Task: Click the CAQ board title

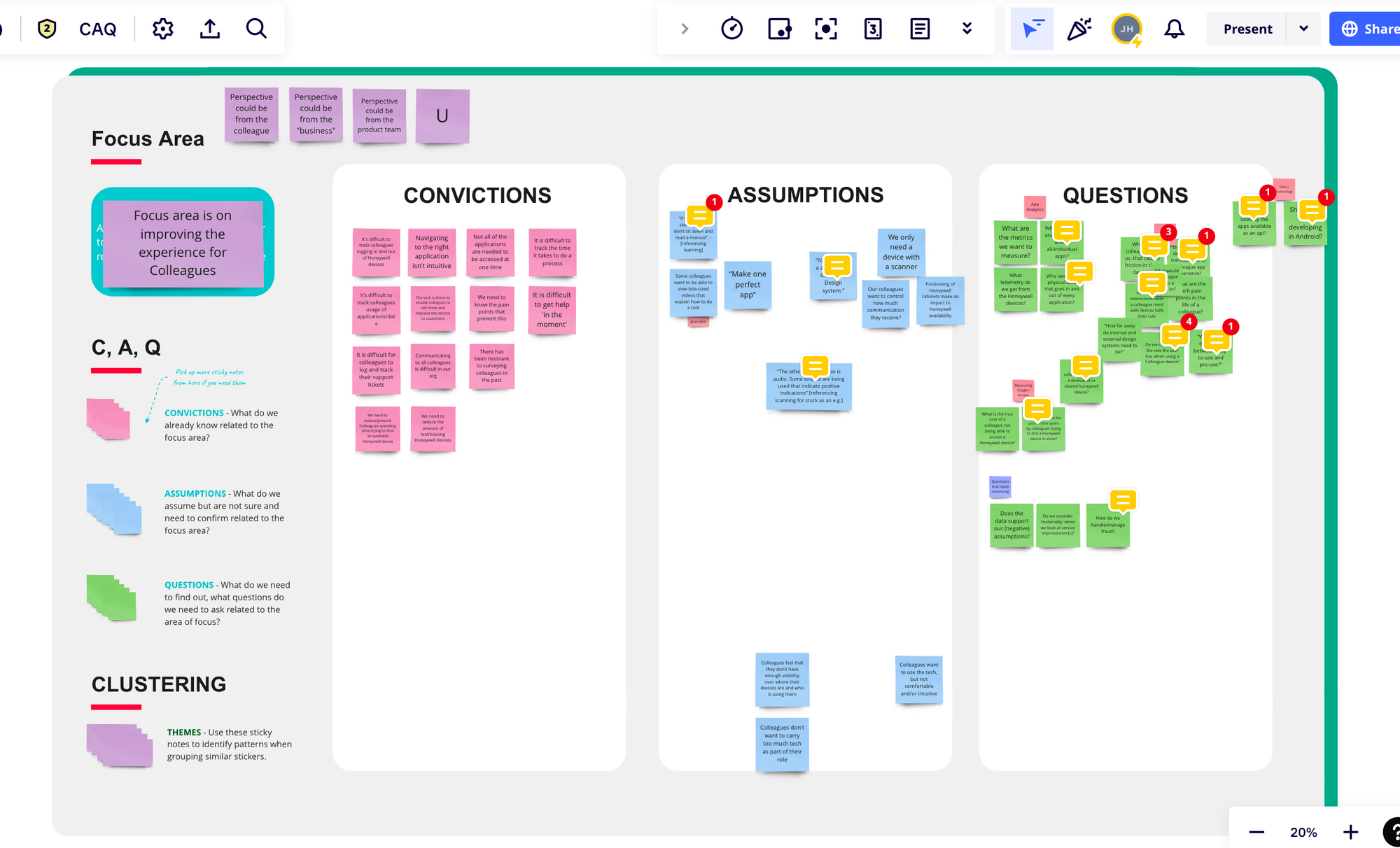Action: pyautogui.click(x=98, y=29)
